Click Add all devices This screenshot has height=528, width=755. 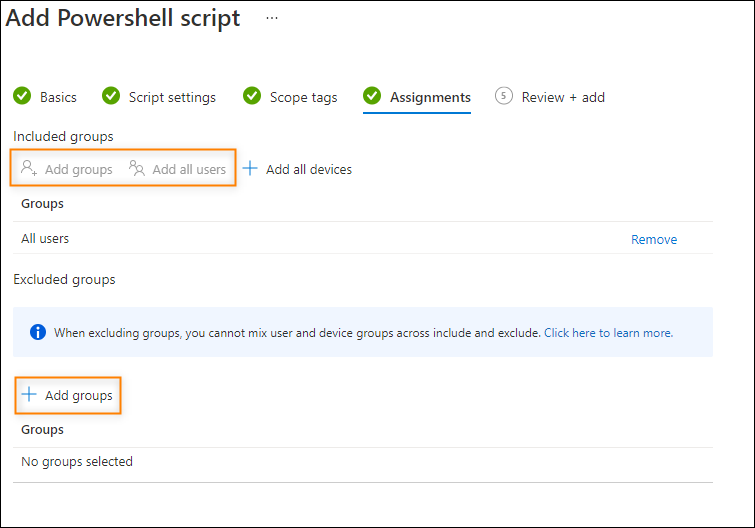point(309,169)
